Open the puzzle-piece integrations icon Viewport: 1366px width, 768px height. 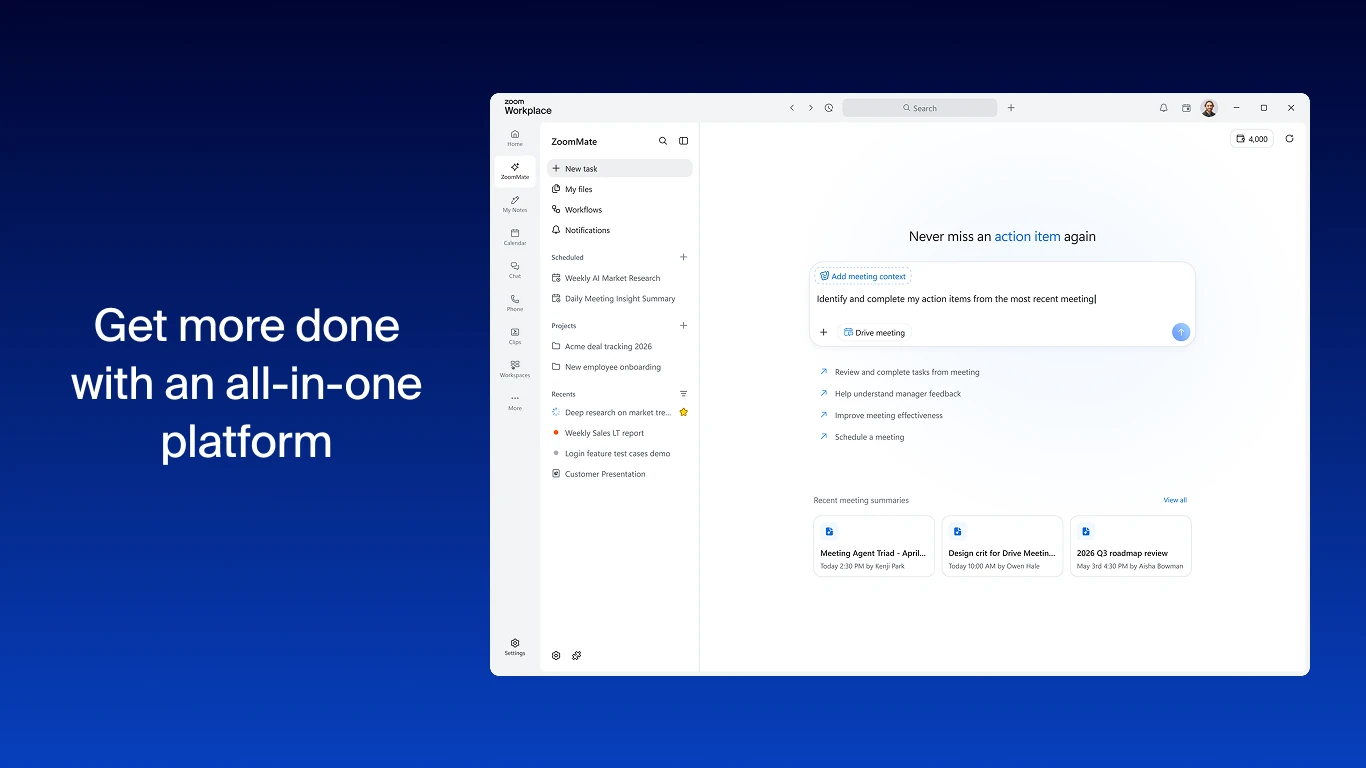(577, 656)
